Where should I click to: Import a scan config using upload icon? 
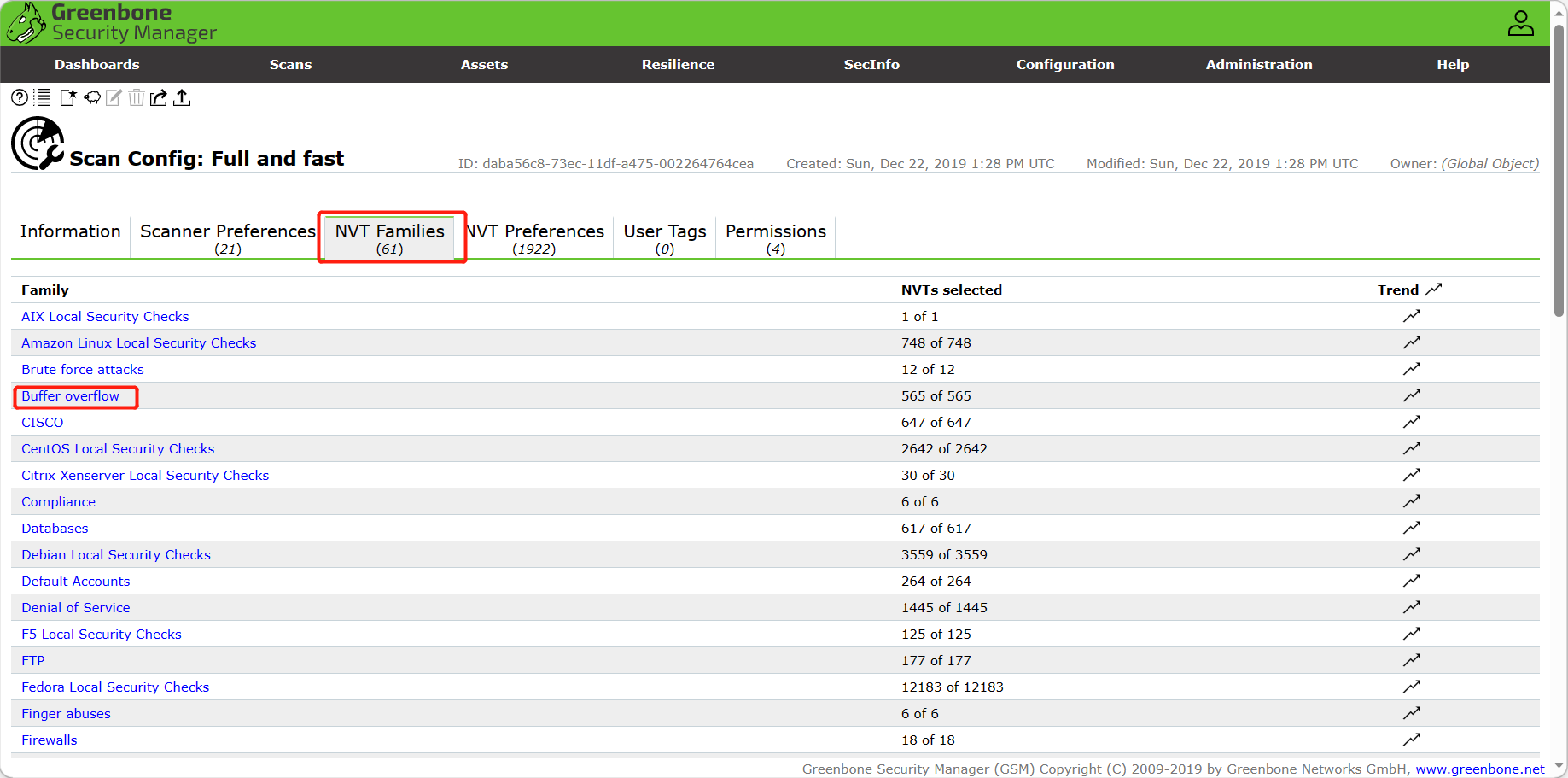[182, 97]
